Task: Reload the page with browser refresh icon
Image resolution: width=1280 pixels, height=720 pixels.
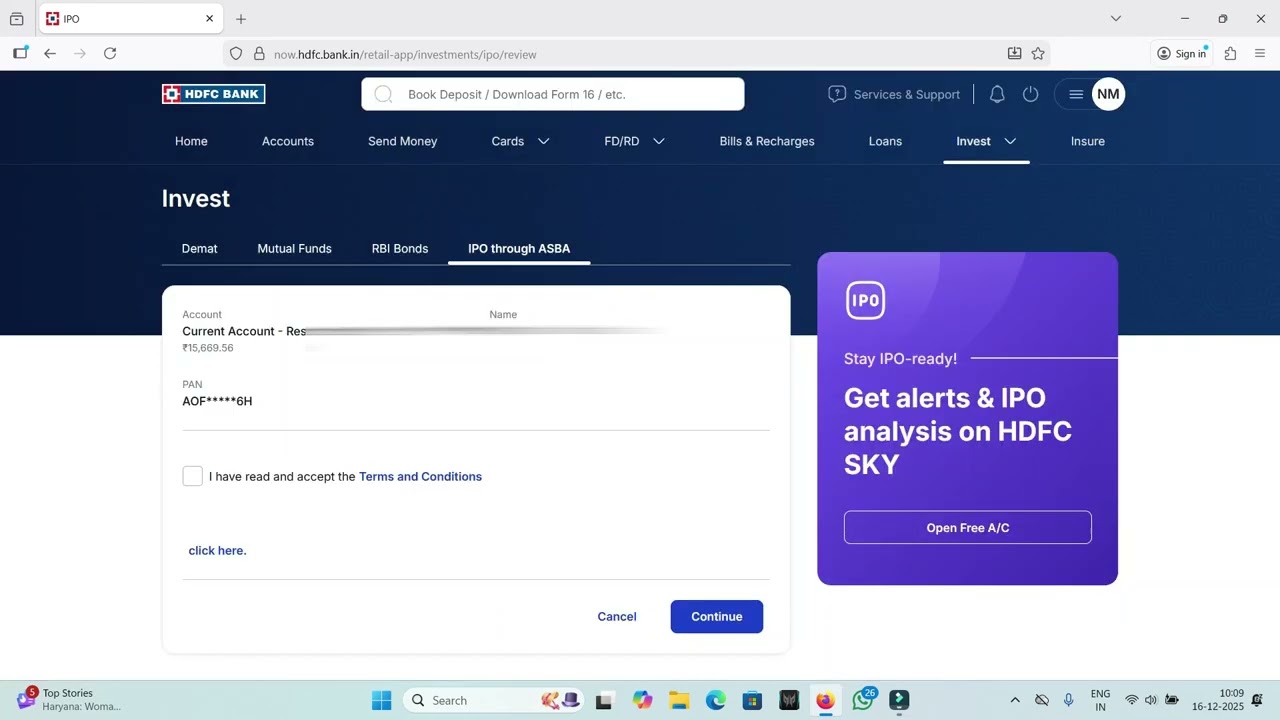Action: pos(110,54)
